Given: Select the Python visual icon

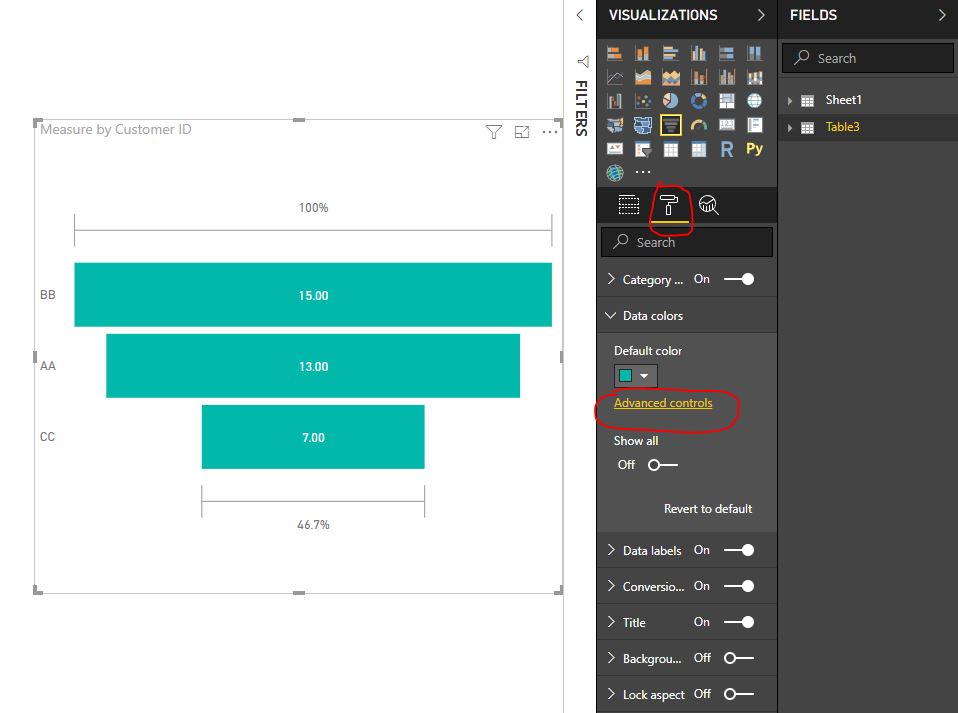Looking at the screenshot, I should point(755,149).
